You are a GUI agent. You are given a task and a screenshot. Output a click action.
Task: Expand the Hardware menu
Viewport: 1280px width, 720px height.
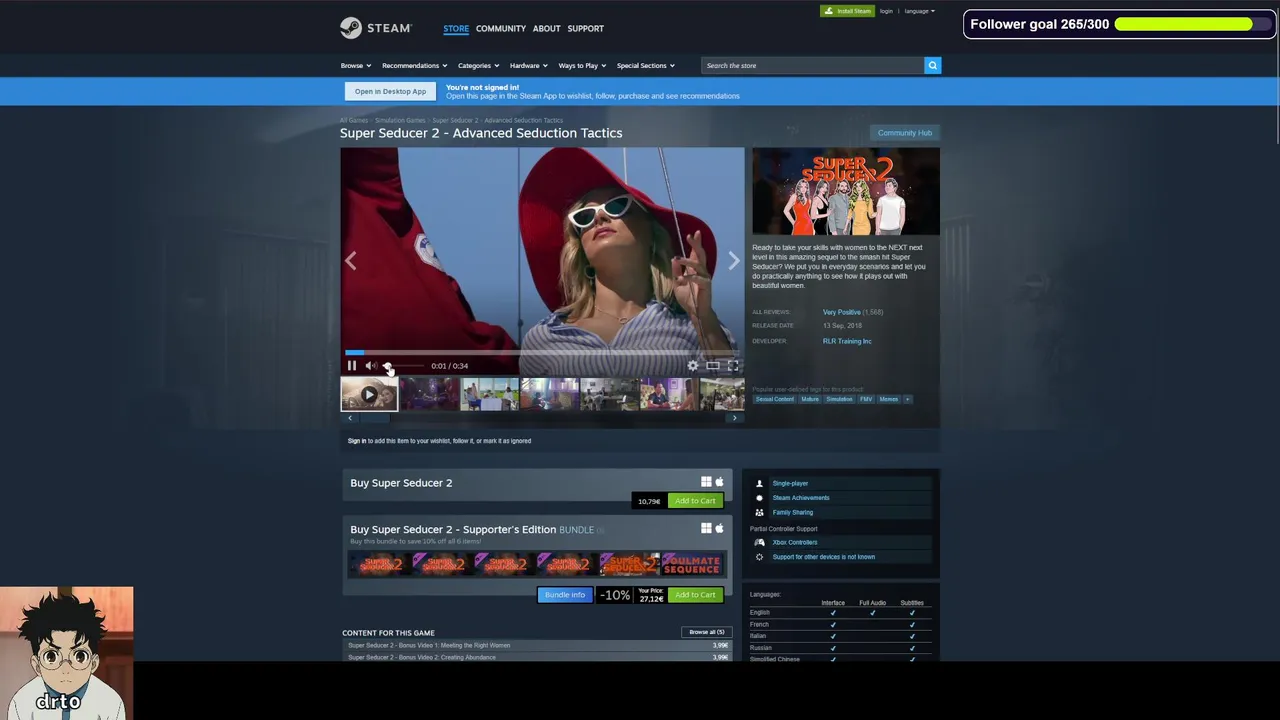click(x=528, y=66)
